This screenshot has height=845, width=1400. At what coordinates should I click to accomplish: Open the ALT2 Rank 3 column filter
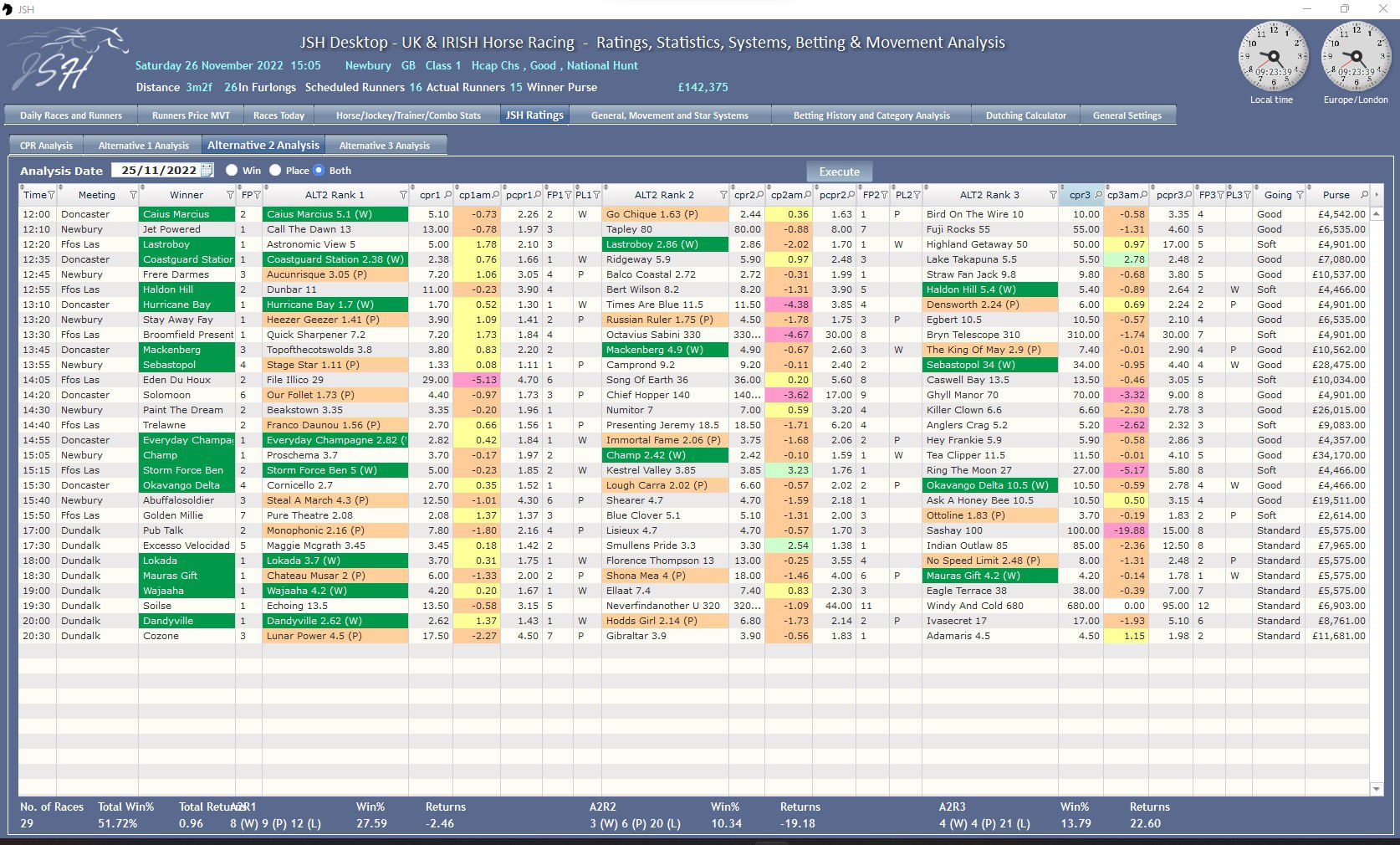click(1052, 195)
